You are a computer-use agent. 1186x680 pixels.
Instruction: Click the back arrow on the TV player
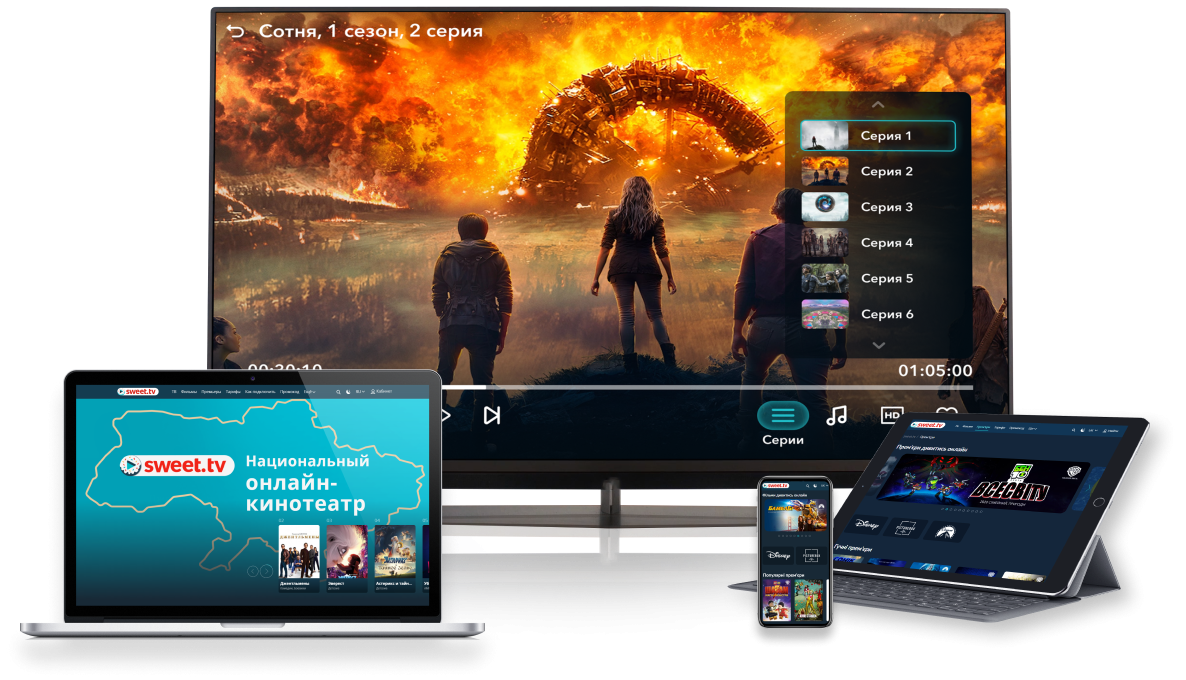(236, 31)
